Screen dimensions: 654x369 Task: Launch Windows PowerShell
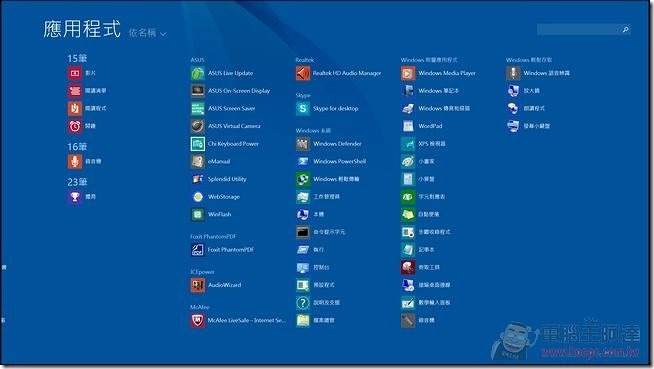(x=331, y=161)
